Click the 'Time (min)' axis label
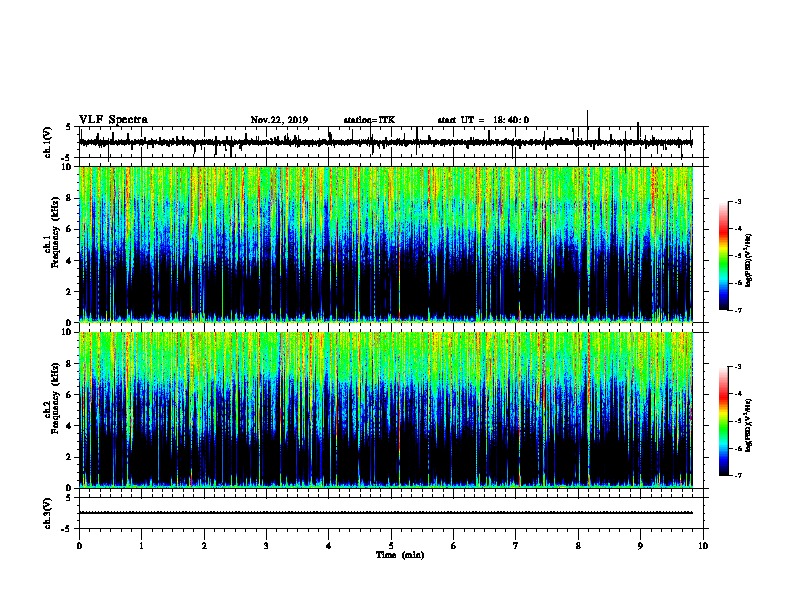 [400, 555]
